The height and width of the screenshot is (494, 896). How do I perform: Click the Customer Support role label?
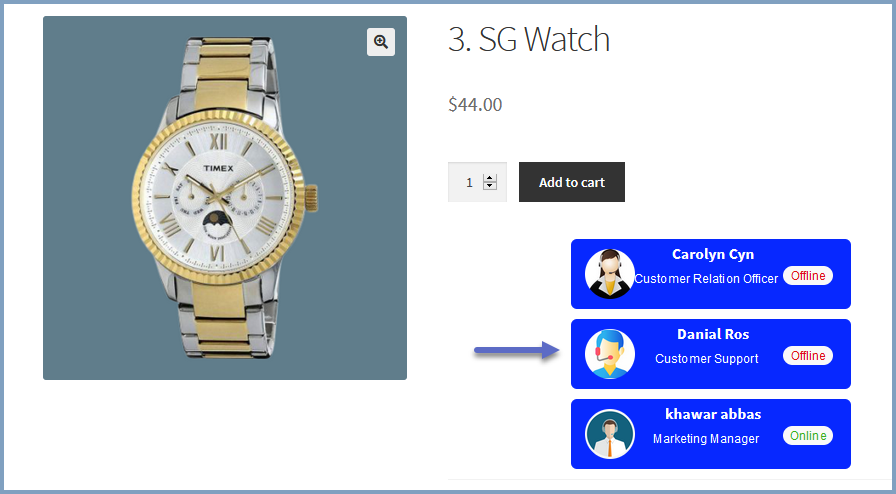(x=706, y=359)
